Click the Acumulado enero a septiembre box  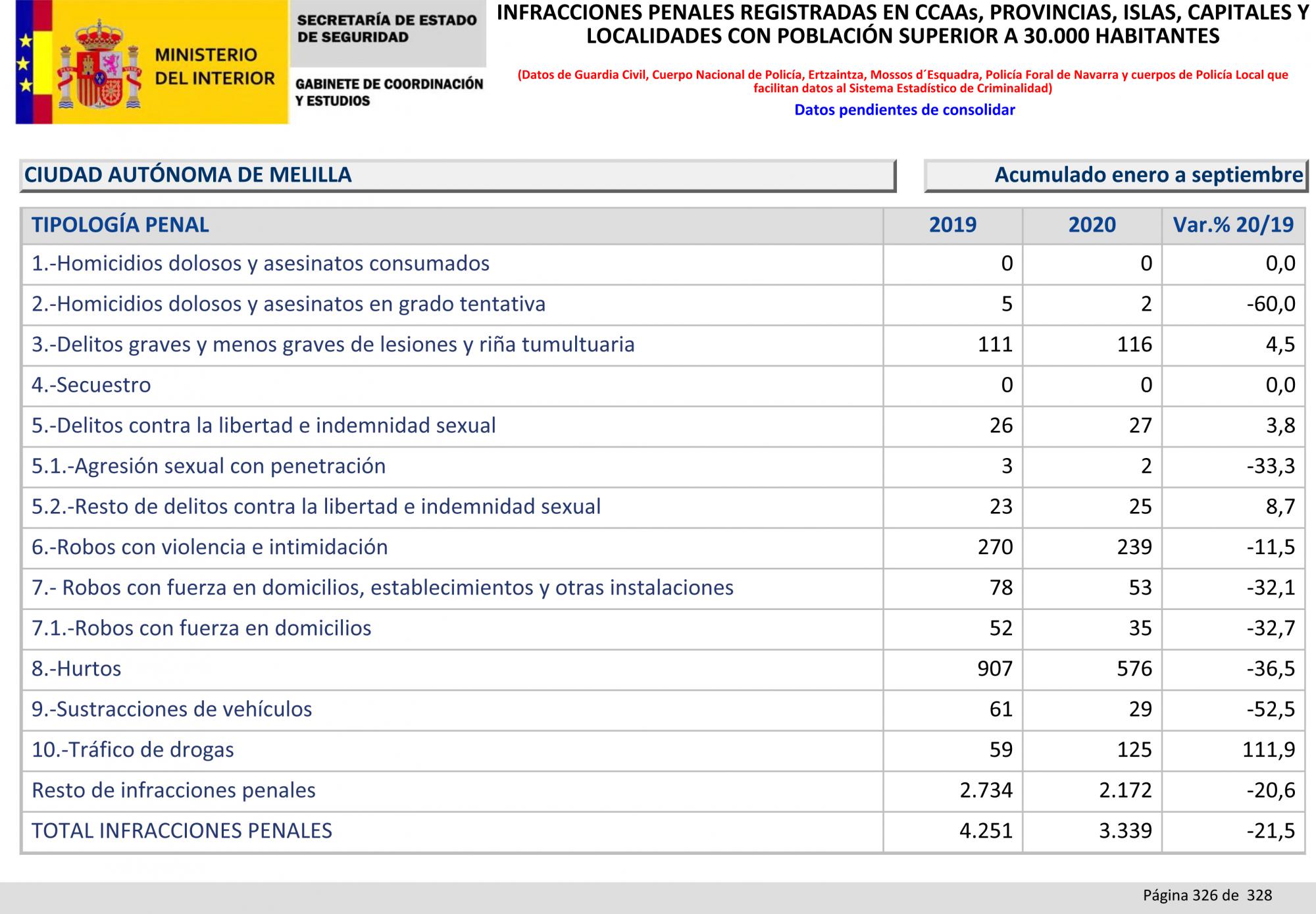1116,175
